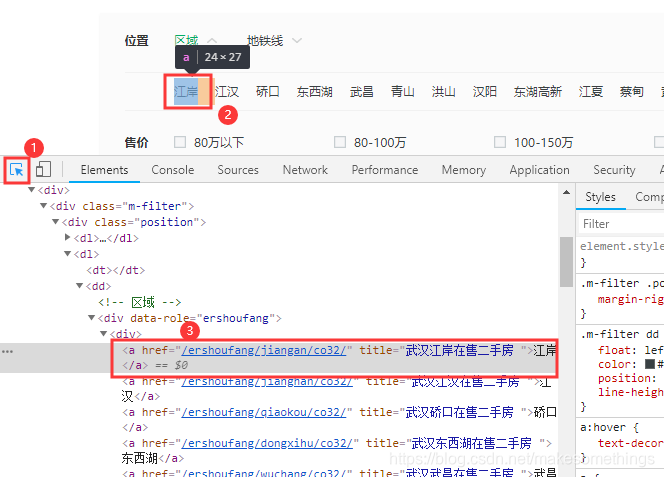Click the 汉阳 district link
Viewport: 664px width, 477px height.
click(x=484, y=92)
